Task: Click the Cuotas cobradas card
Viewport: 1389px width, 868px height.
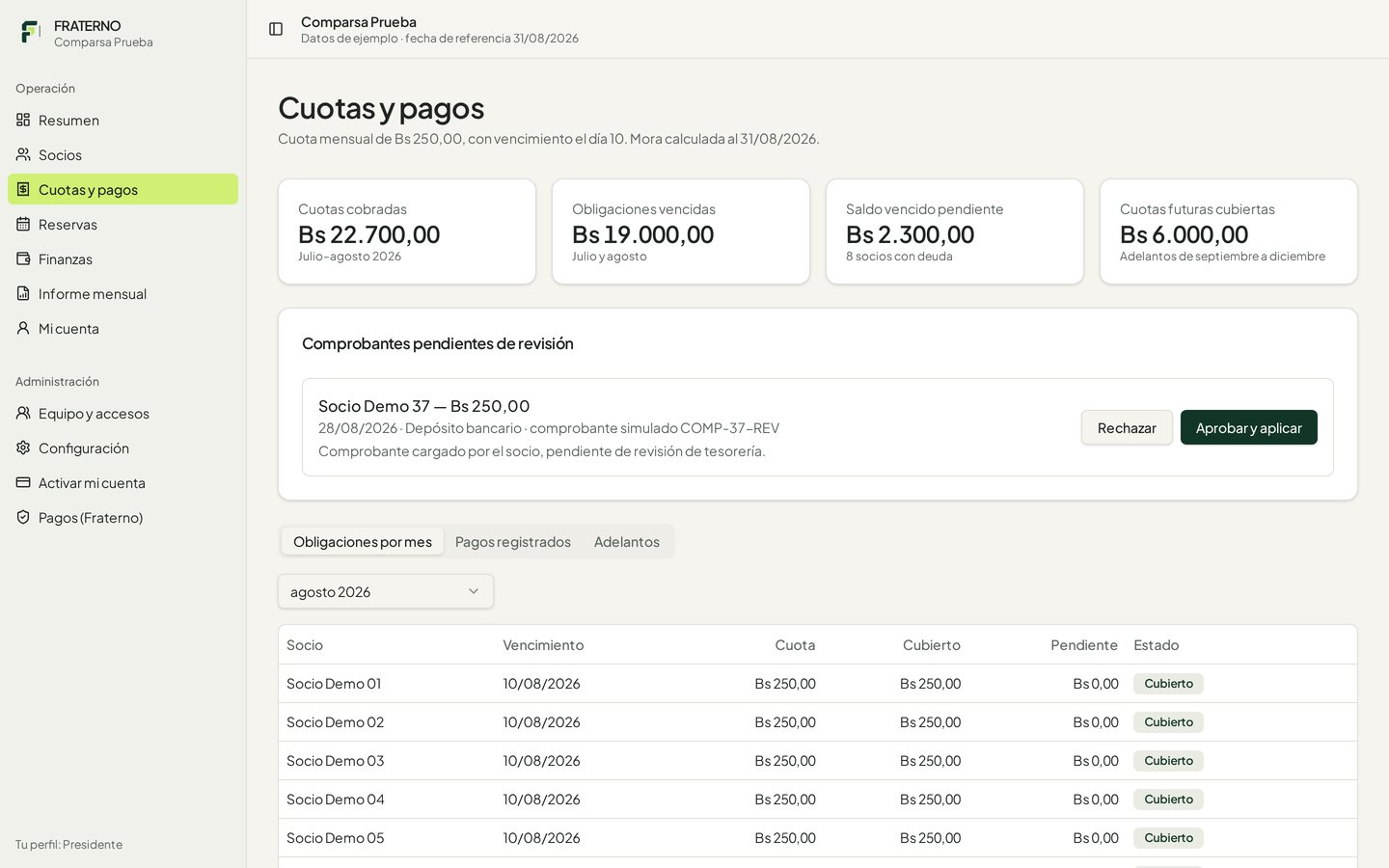Action: (x=407, y=231)
